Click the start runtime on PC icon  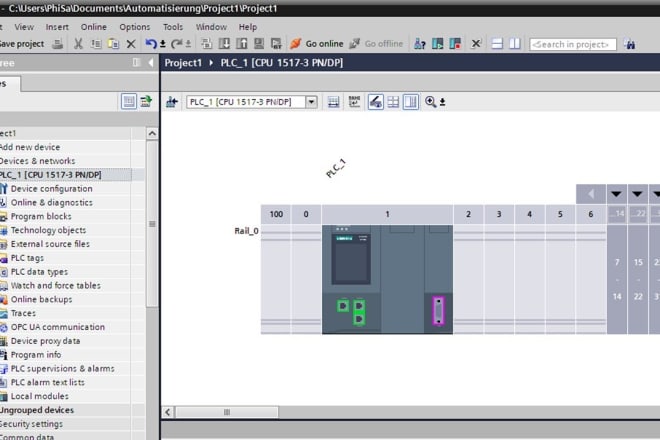pos(276,43)
